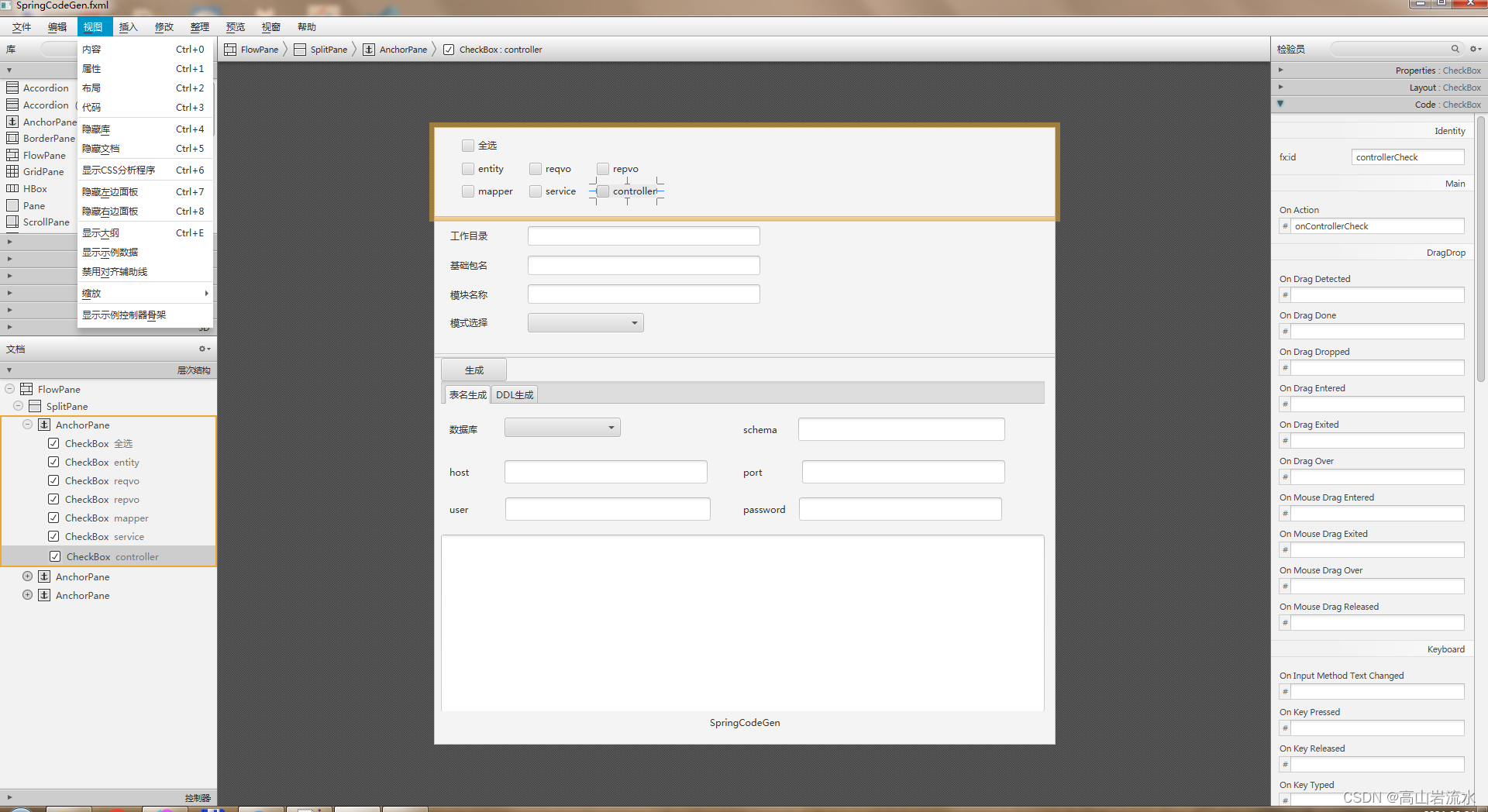Click the inspector search magnifier icon
1488x812 pixels.
(x=1456, y=49)
